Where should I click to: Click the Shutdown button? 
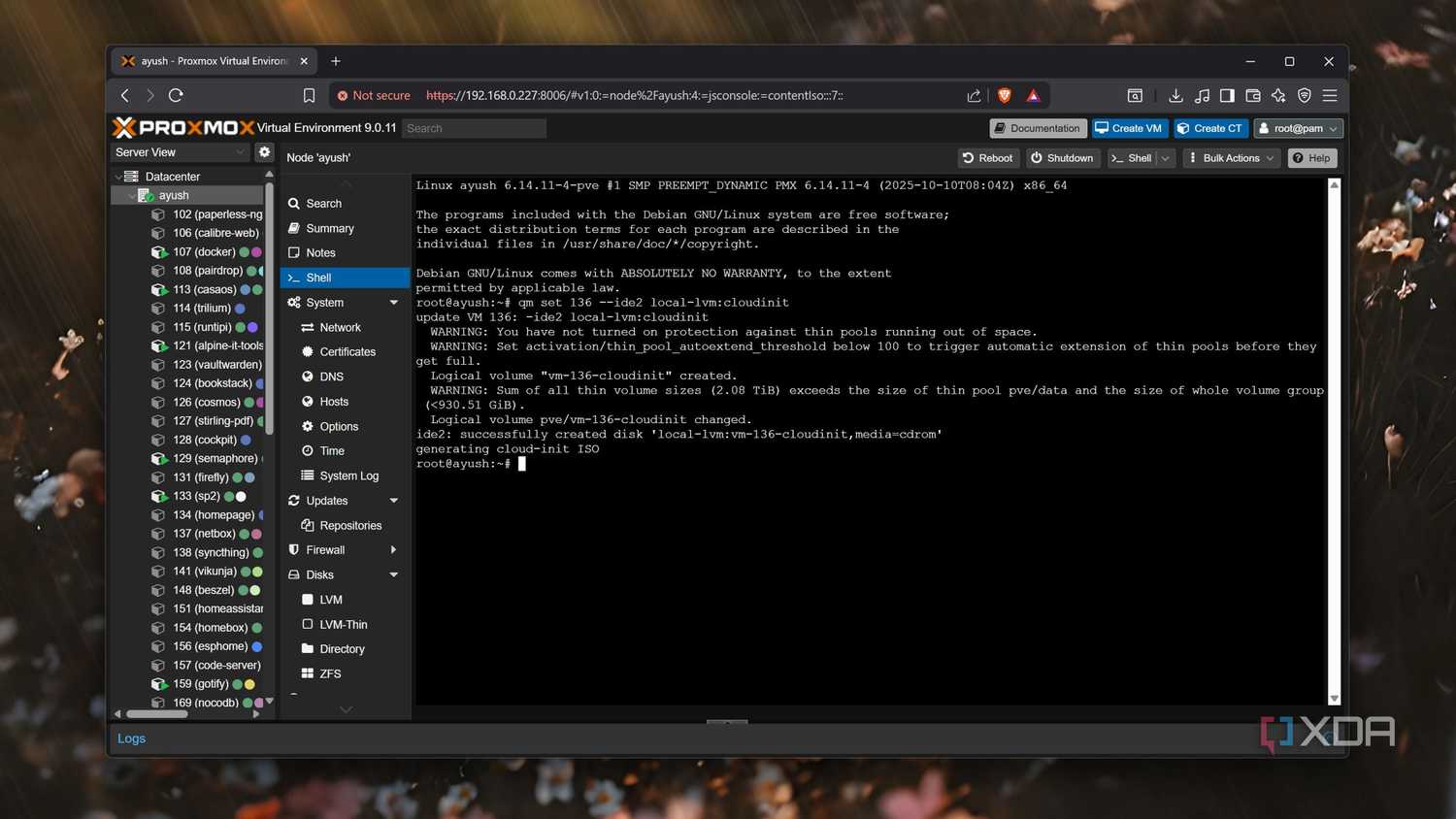pyautogui.click(x=1062, y=158)
